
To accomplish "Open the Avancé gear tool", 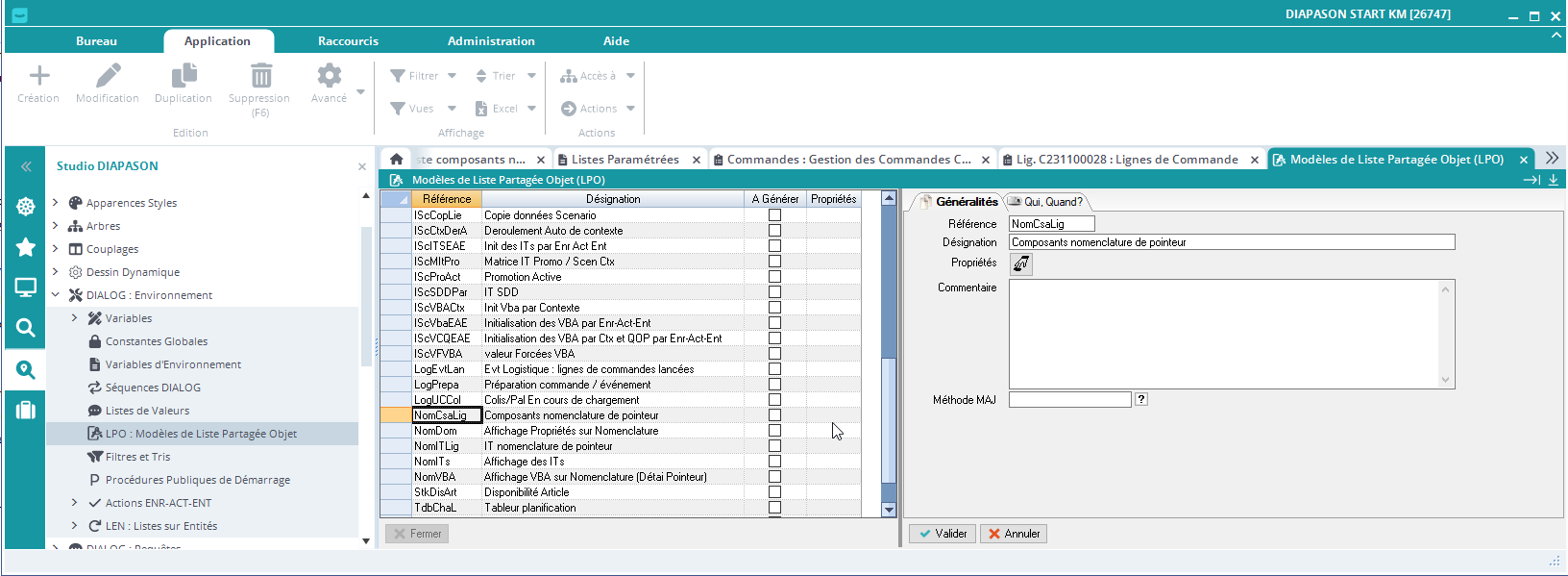I will 330,76.
